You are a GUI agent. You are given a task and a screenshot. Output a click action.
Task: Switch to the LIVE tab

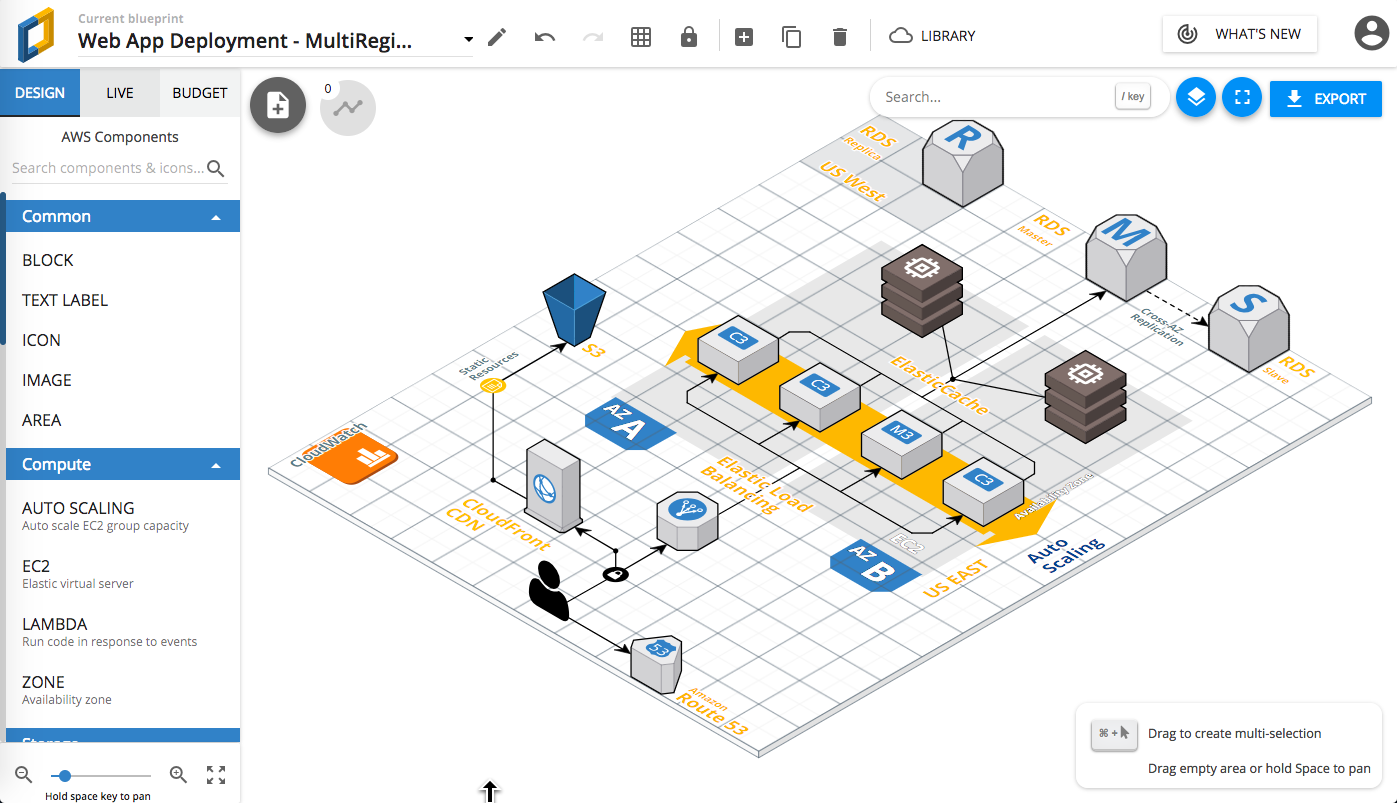[120, 93]
